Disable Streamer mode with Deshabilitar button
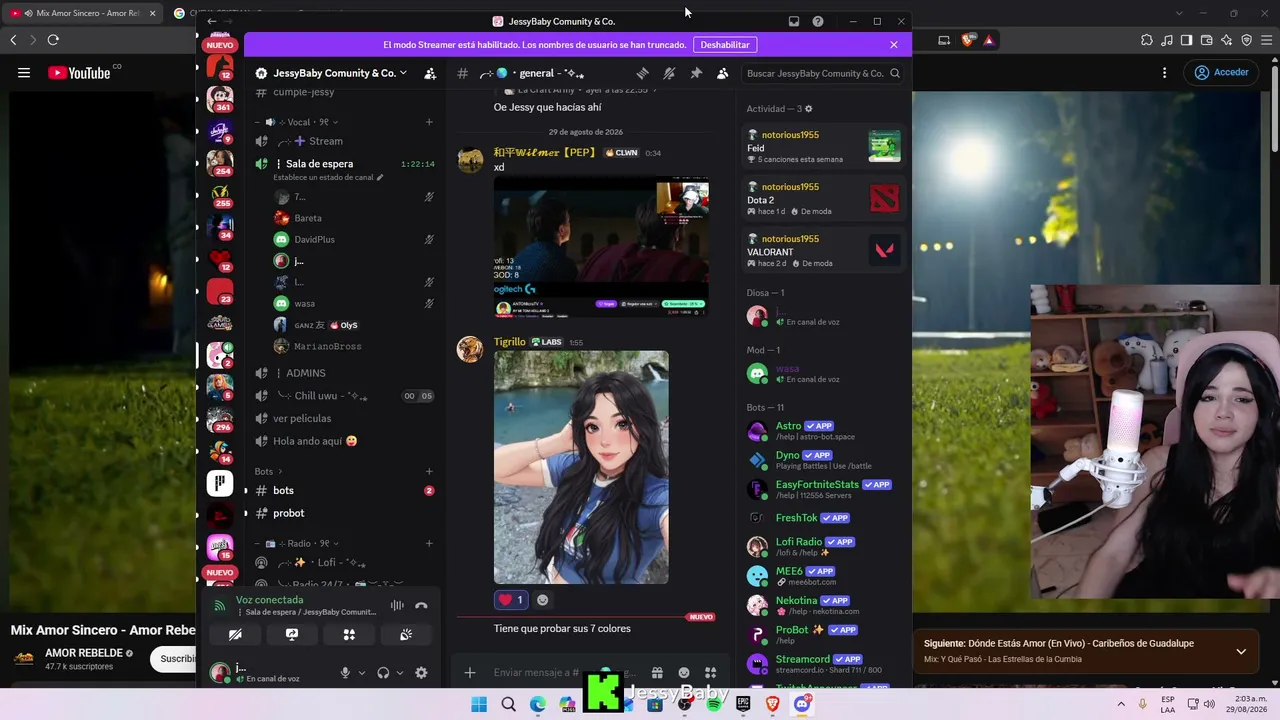Image resolution: width=1280 pixels, height=720 pixels. [x=725, y=45]
